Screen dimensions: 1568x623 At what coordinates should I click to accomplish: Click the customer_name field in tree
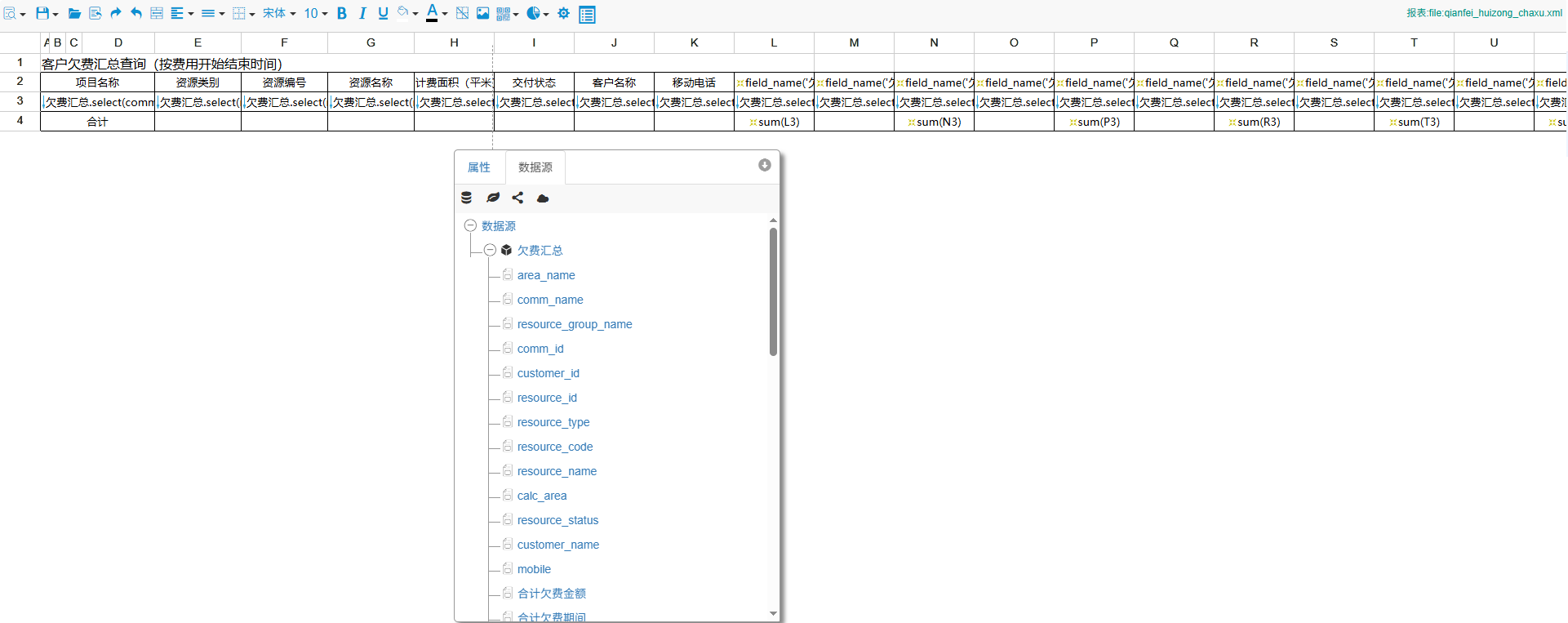click(x=557, y=545)
